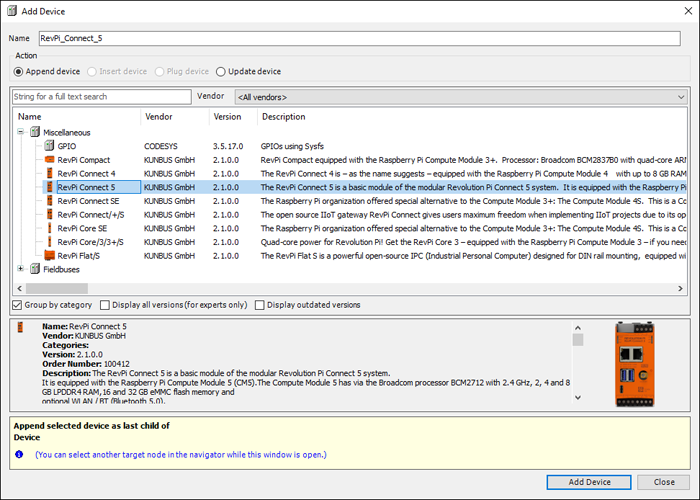This screenshot has width=700, height=500.
Task: Expand the Fieldbuses tree node
Action: [20, 269]
